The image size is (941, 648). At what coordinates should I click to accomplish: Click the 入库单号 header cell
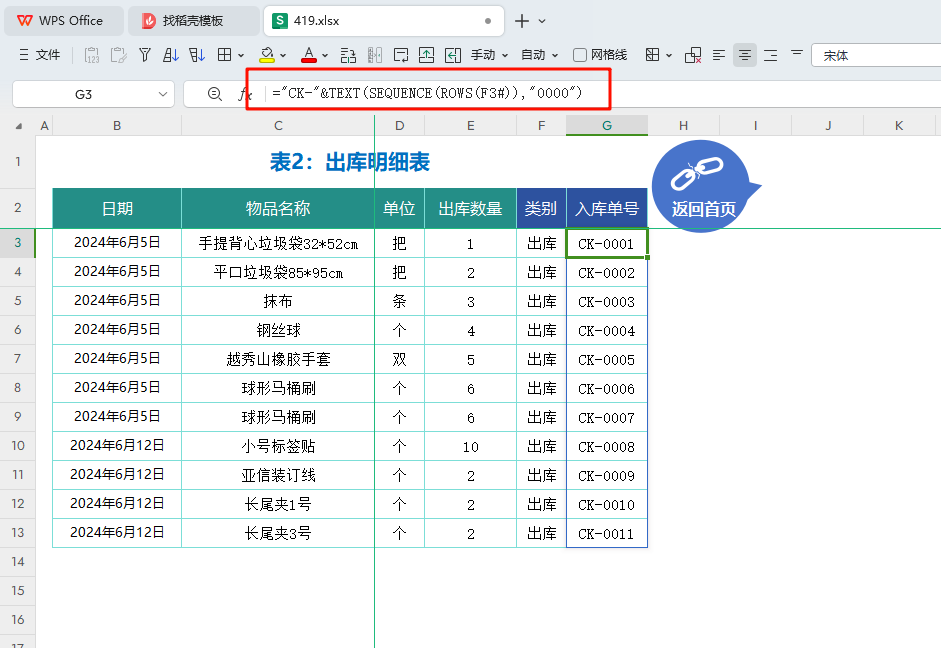pos(607,208)
